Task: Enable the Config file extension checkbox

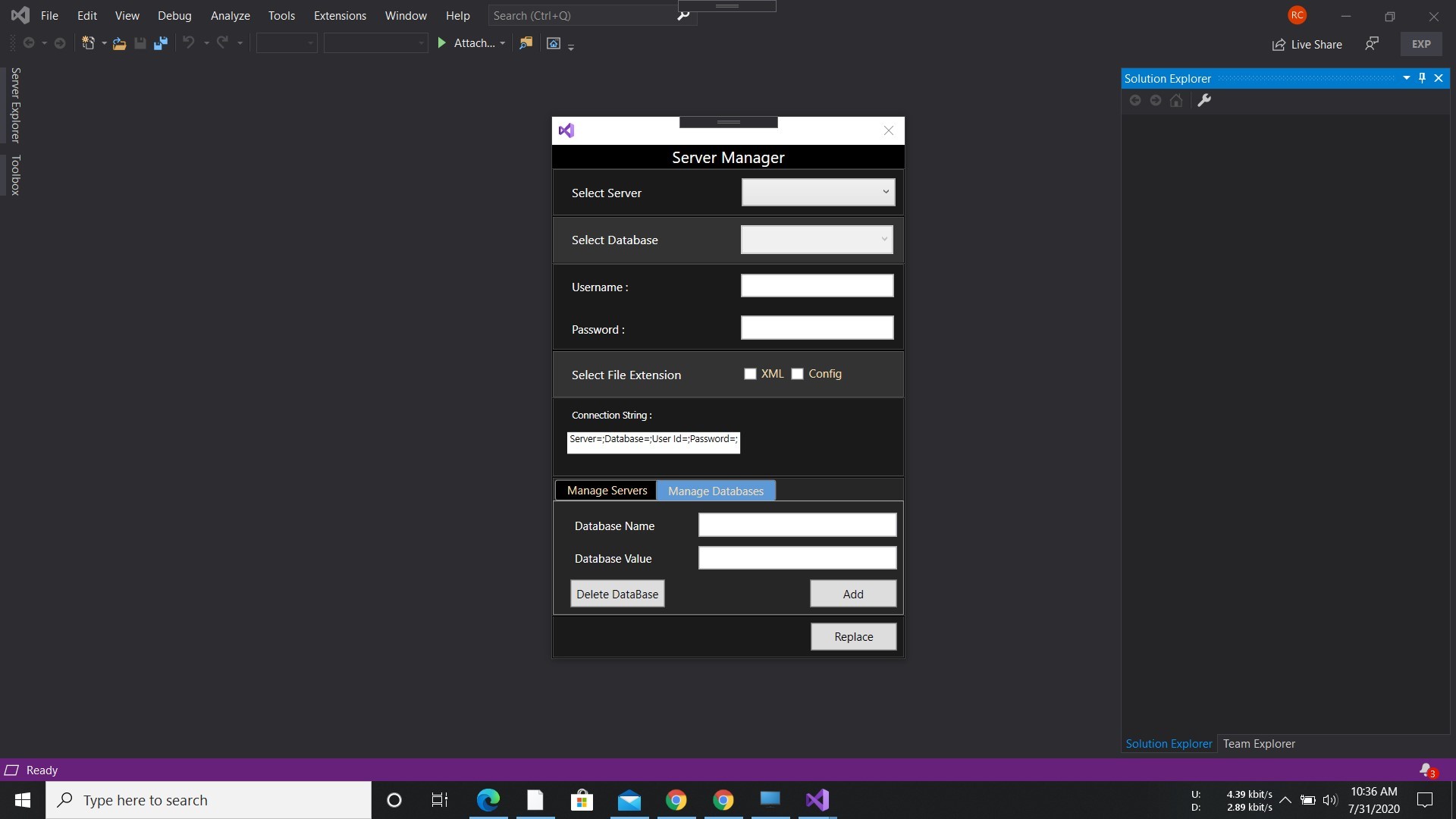Action: [x=797, y=373]
